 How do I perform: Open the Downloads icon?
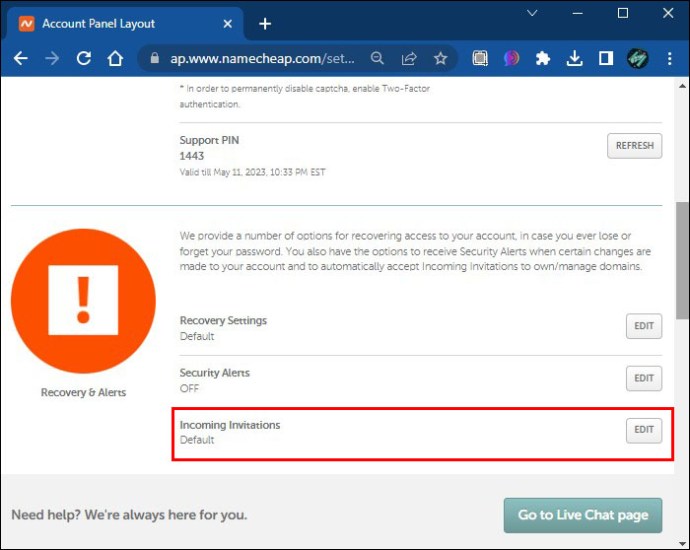click(x=574, y=58)
